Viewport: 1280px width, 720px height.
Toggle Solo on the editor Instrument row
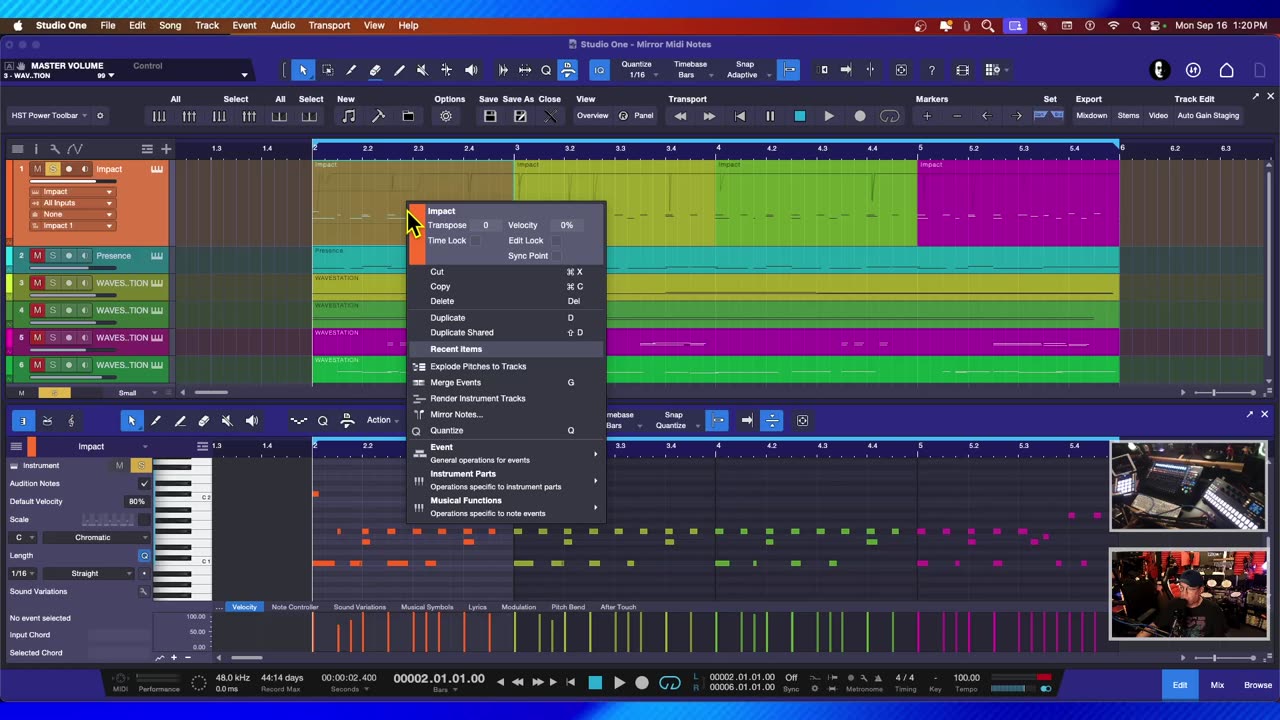coord(141,465)
